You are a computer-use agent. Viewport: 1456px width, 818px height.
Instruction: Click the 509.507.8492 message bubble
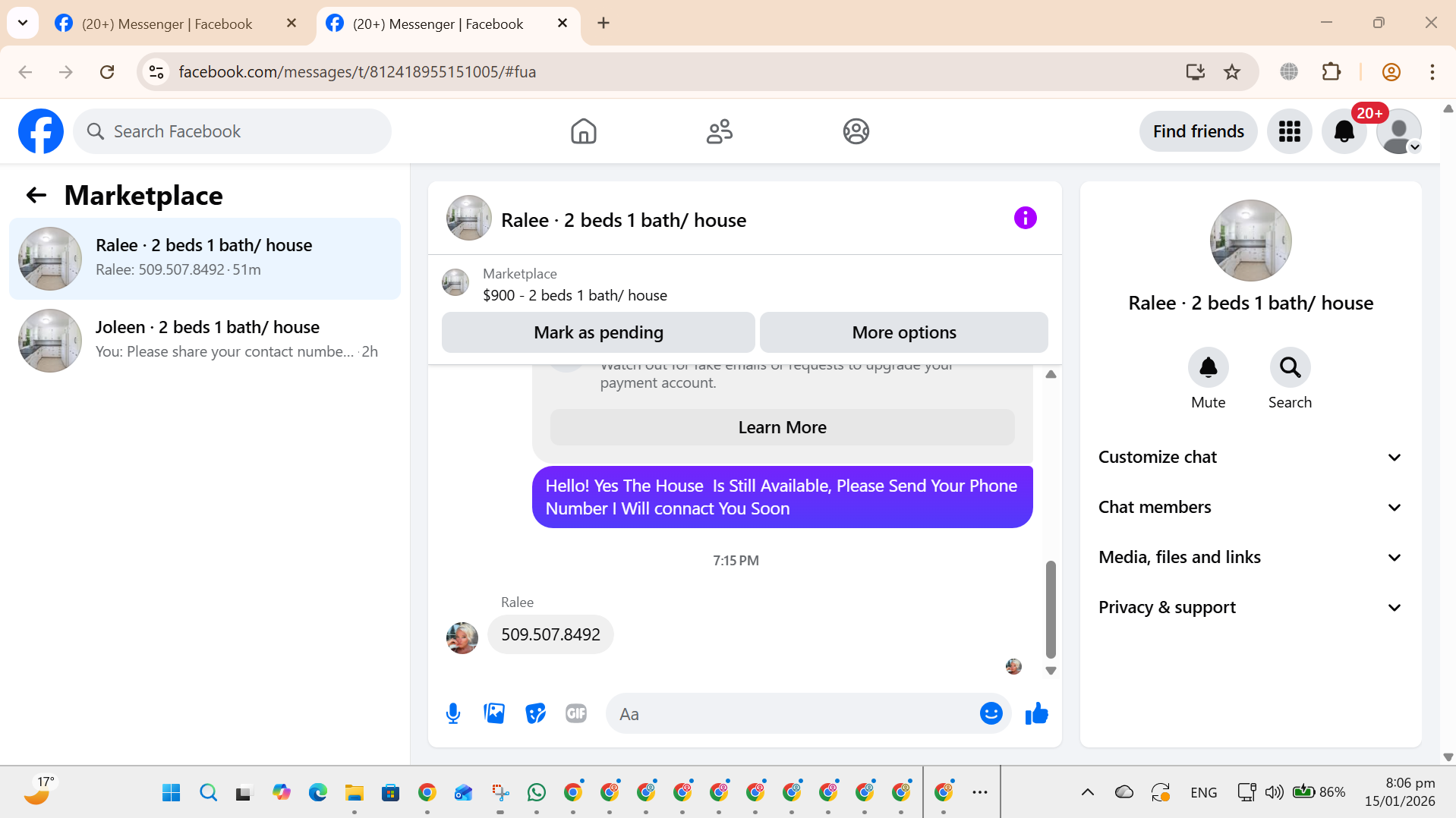pyautogui.click(x=550, y=634)
